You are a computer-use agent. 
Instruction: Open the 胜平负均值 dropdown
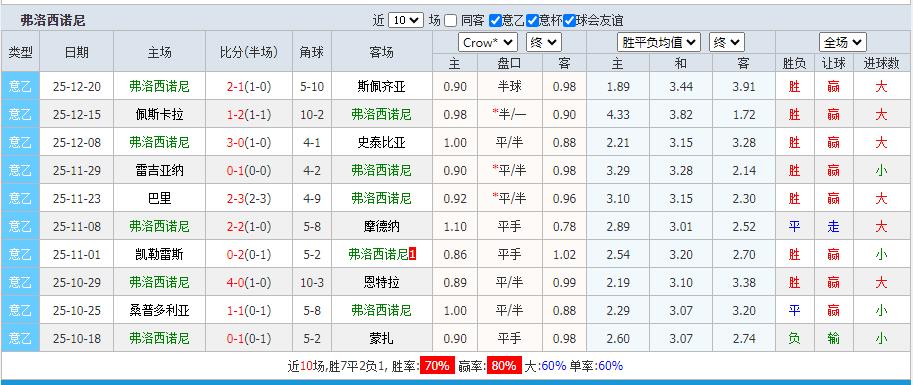pyautogui.click(x=659, y=43)
